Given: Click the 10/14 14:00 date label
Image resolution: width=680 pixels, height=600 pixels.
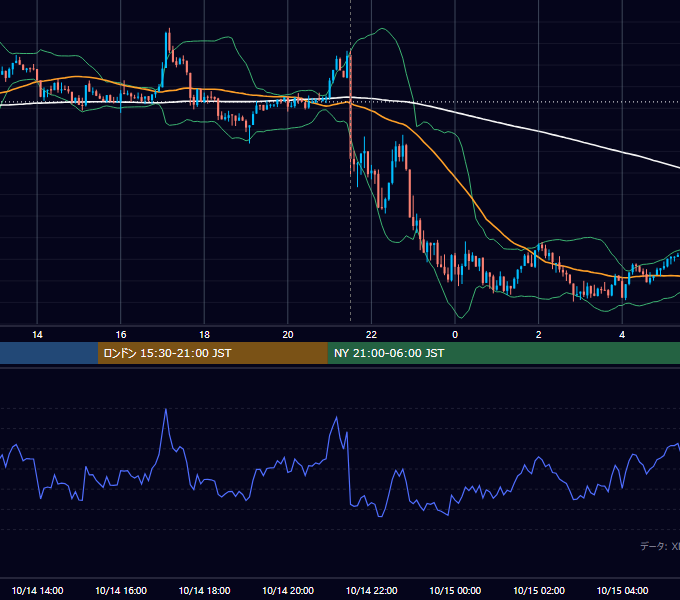Looking at the screenshot, I should pyautogui.click(x=37, y=590).
